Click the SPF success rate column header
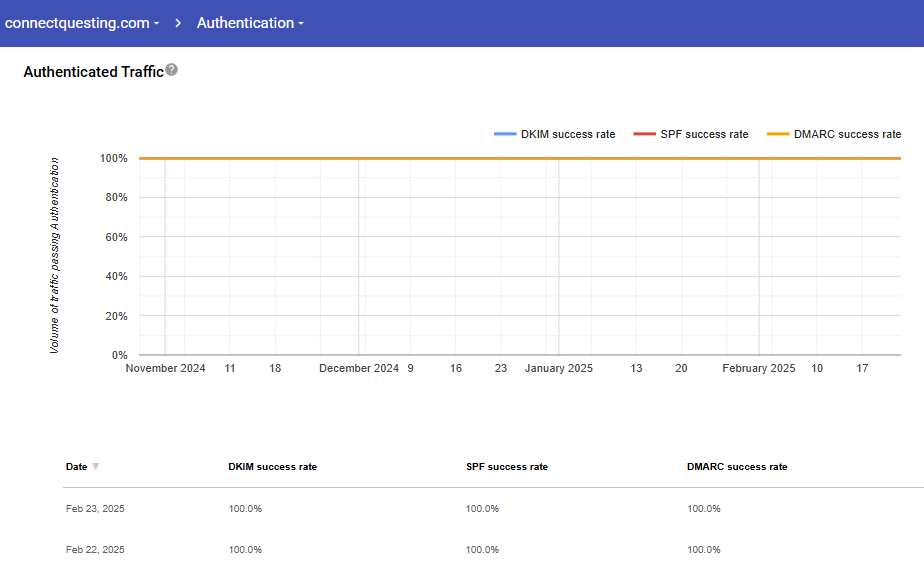The image size is (924, 574). (506, 467)
